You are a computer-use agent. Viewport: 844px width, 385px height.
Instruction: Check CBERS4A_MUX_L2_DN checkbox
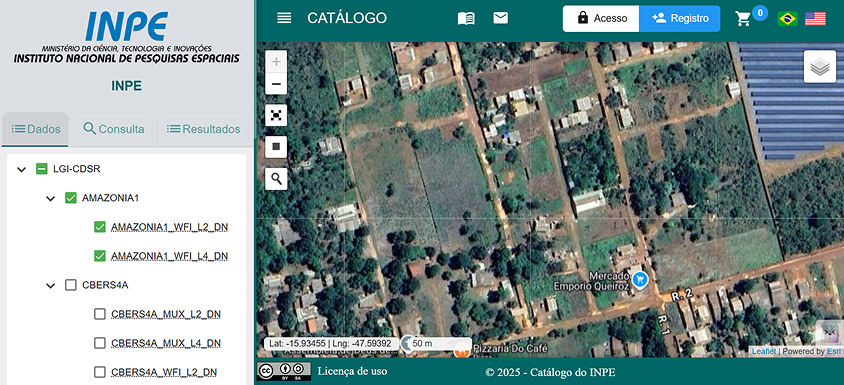tap(100, 314)
